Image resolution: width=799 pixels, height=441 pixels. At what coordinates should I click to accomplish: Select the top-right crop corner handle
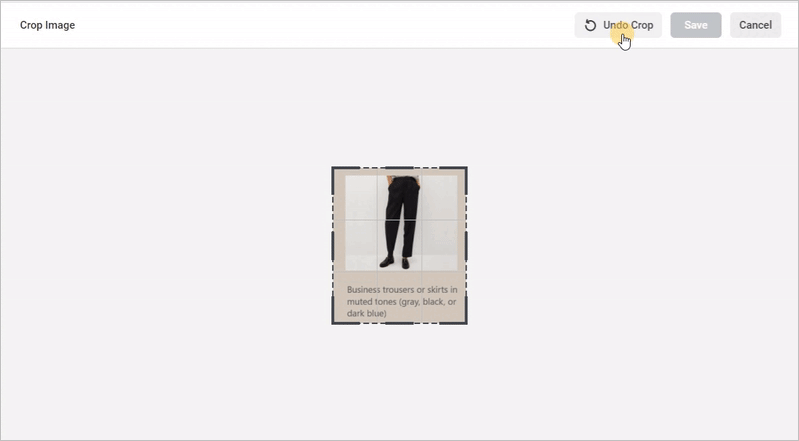coord(465,169)
